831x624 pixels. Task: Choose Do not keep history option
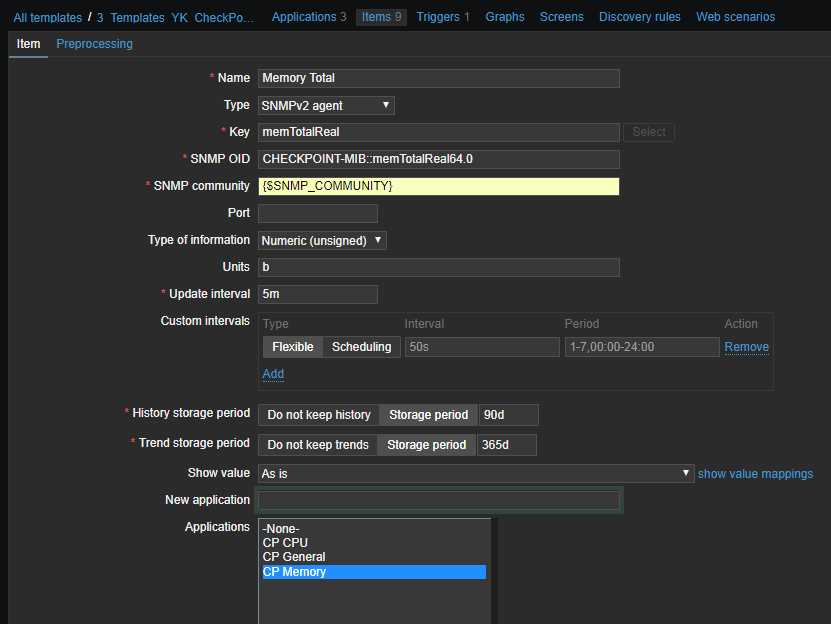pyautogui.click(x=318, y=415)
